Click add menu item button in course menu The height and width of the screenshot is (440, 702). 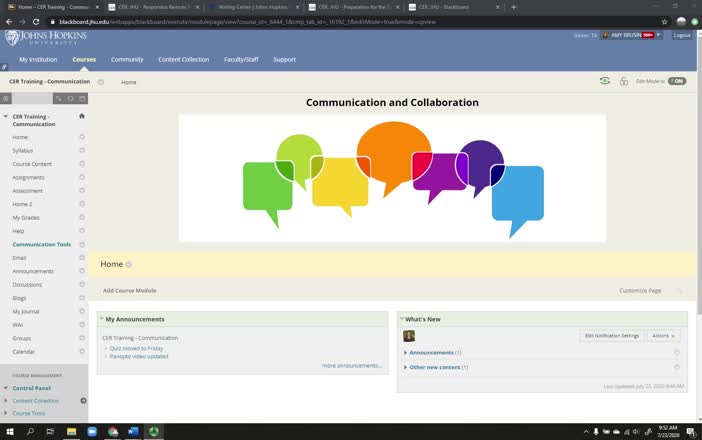pyautogui.click(x=6, y=98)
